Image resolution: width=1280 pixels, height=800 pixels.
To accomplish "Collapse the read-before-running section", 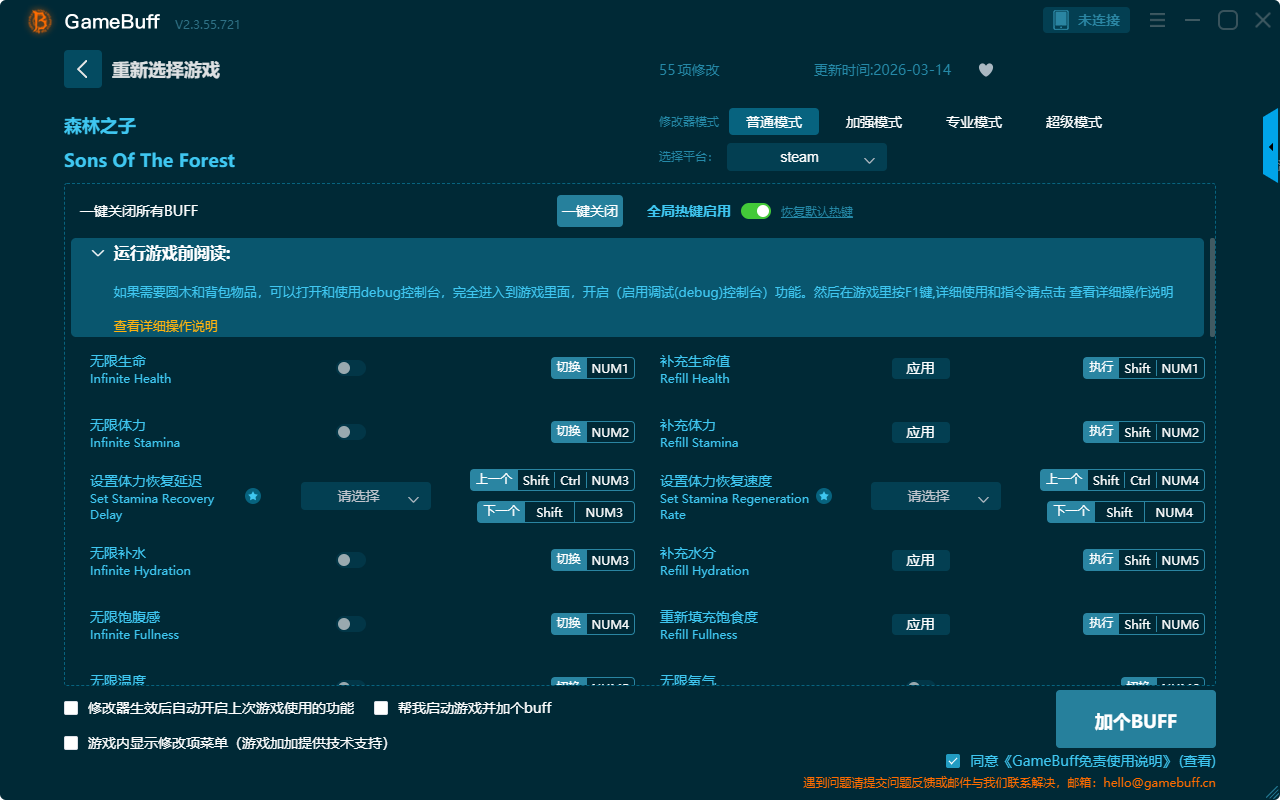I will 98,254.
